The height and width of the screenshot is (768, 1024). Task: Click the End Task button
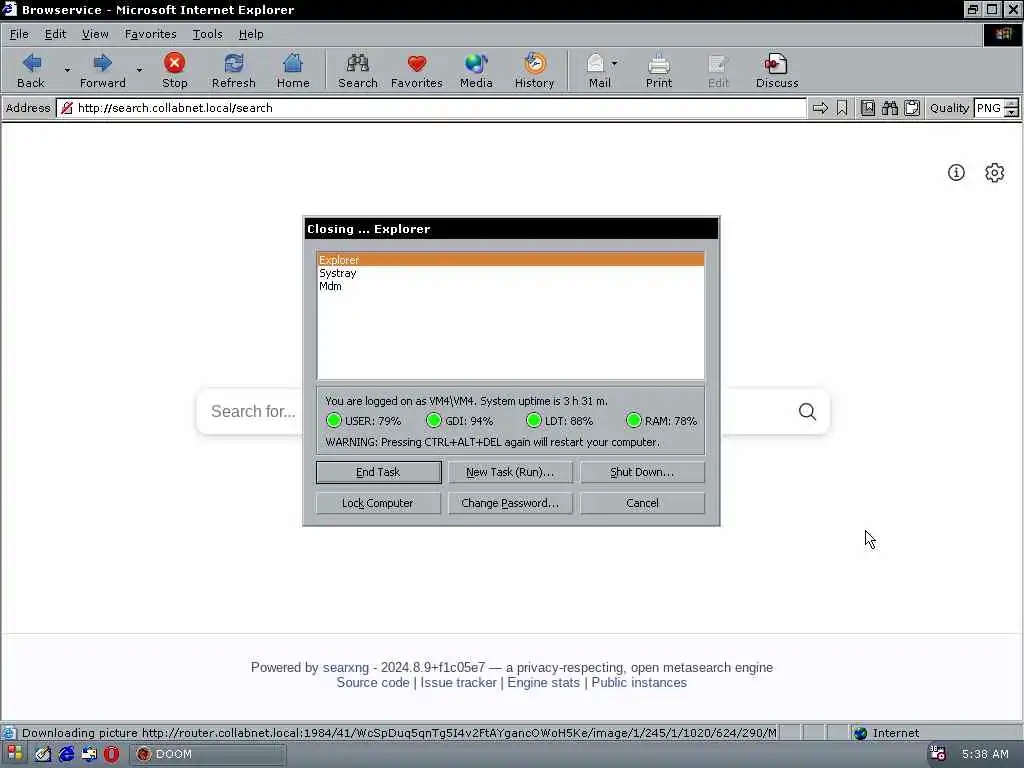(378, 472)
